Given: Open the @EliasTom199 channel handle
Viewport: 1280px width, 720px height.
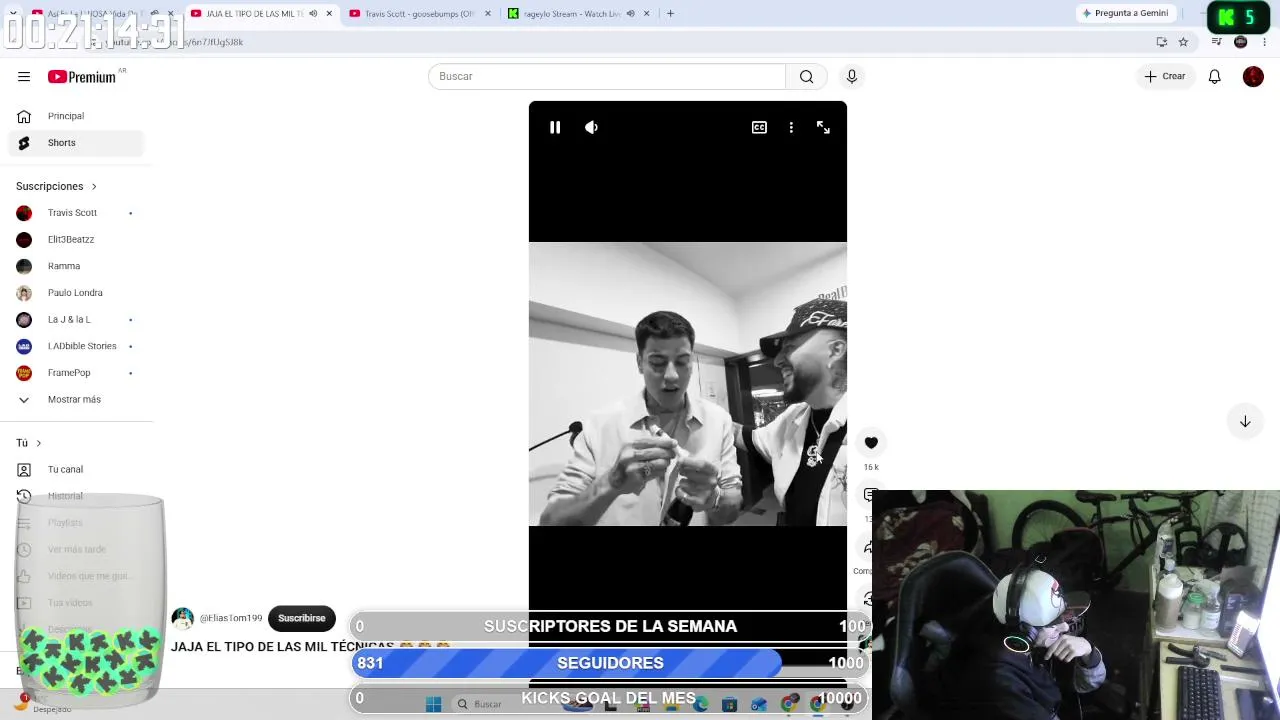Looking at the screenshot, I should (x=231, y=618).
